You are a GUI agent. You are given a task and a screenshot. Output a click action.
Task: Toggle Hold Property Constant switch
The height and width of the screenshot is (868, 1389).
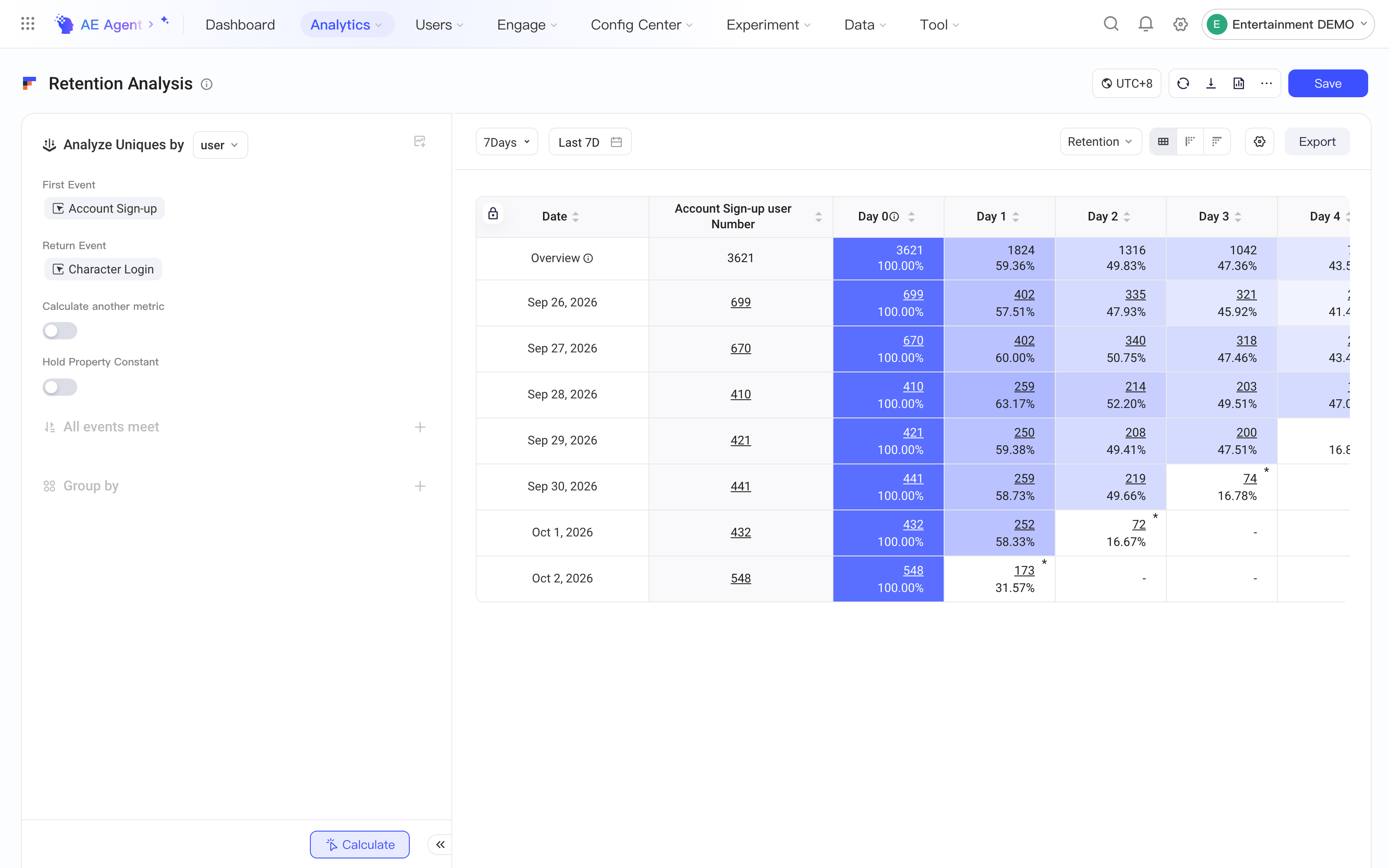(60, 387)
